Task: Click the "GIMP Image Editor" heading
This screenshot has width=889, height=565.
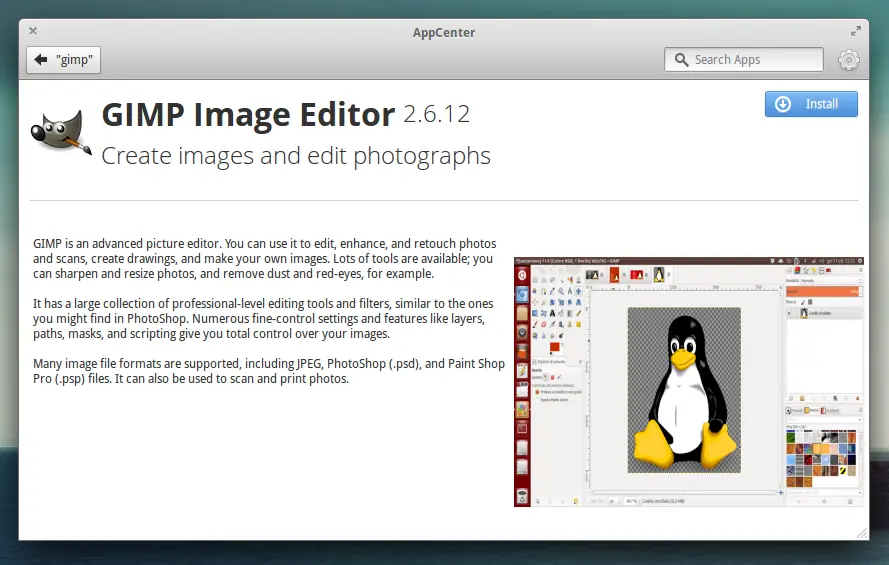Action: tap(248, 114)
